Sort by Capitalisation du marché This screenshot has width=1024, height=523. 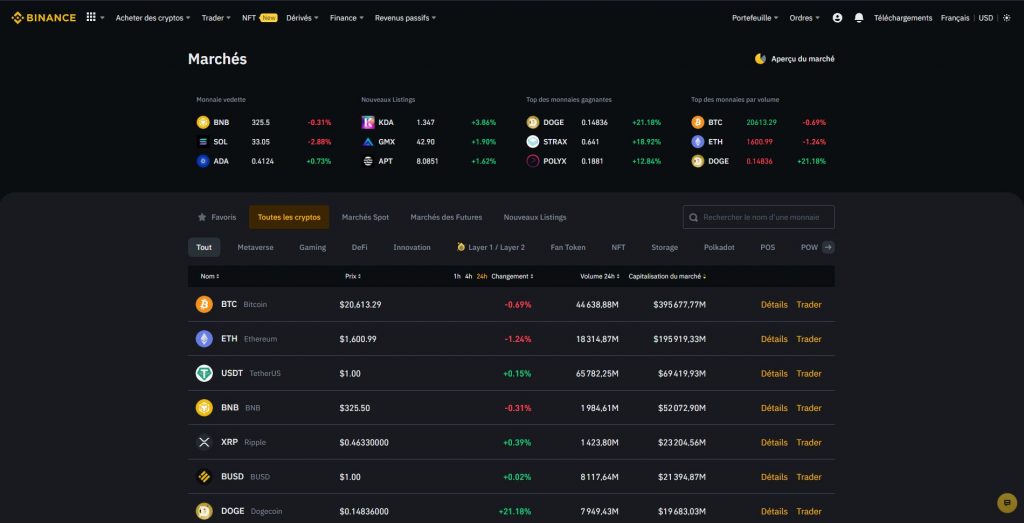pyautogui.click(x=667, y=276)
